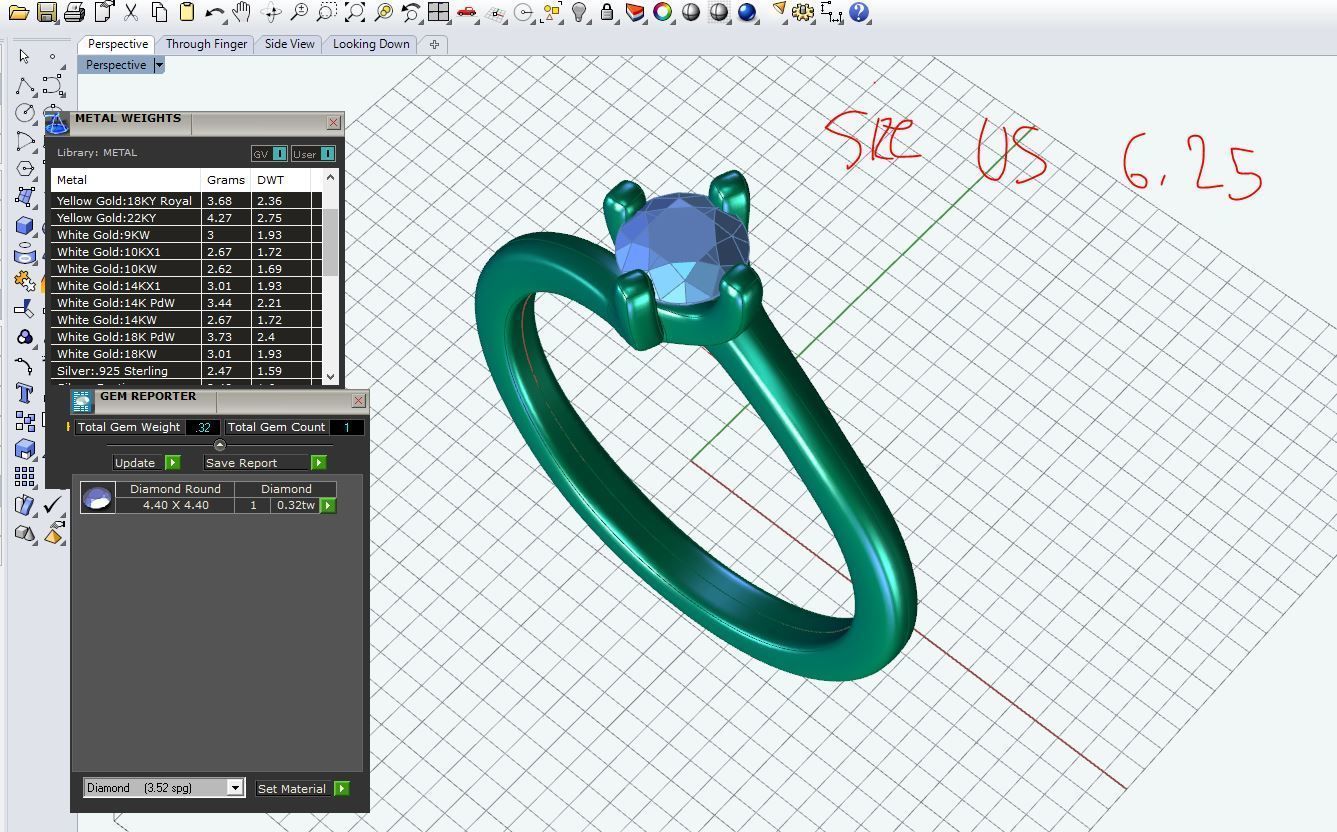1337x832 pixels.
Task: Open the Diamond (3.52 spg) material dropdown
Action: pyautogui.click(x=164, y=788)
